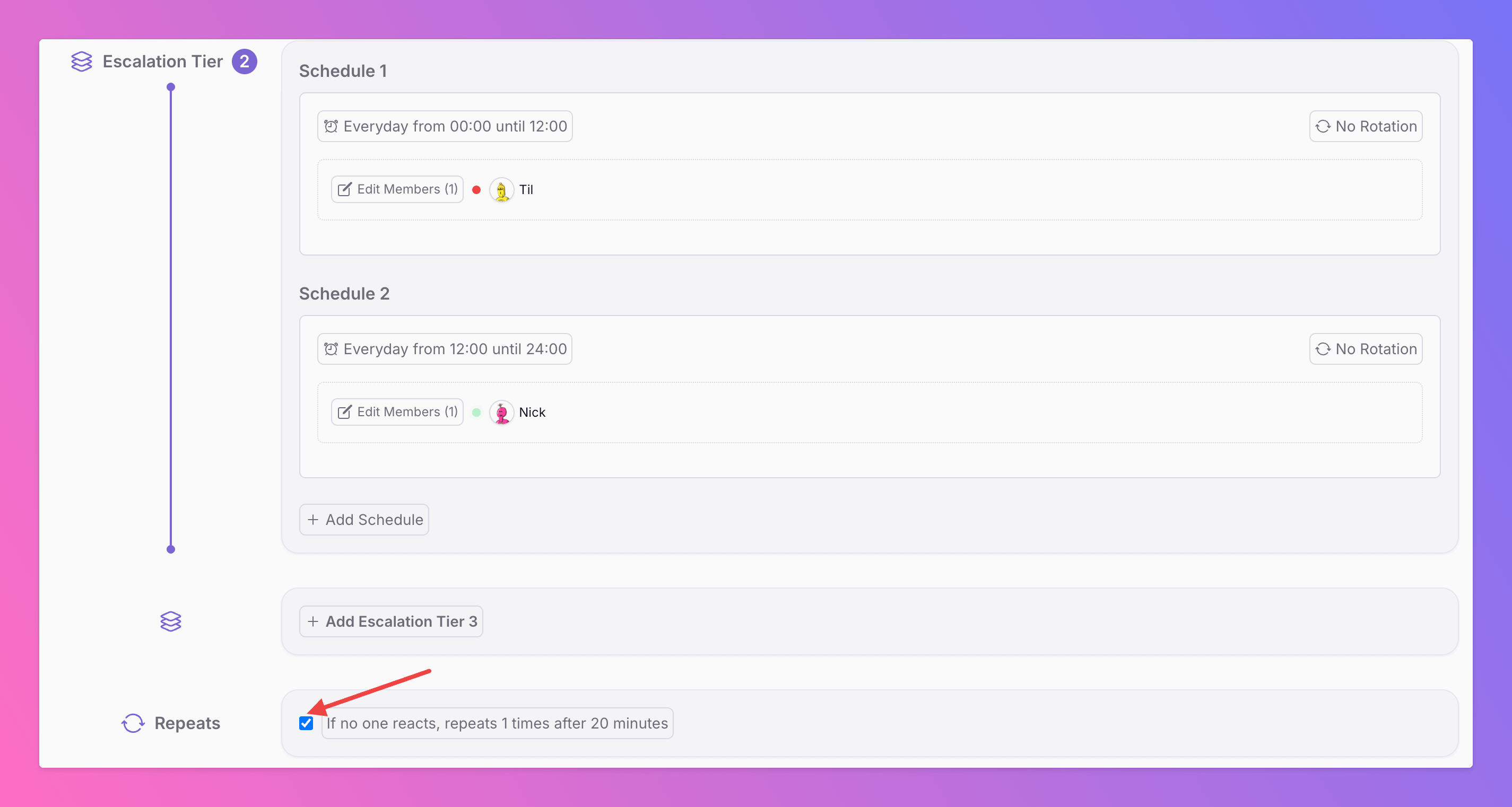
Task: Open Schedule 2 time range 12:00 until 24:00
Action: click(x=445, y=349)
